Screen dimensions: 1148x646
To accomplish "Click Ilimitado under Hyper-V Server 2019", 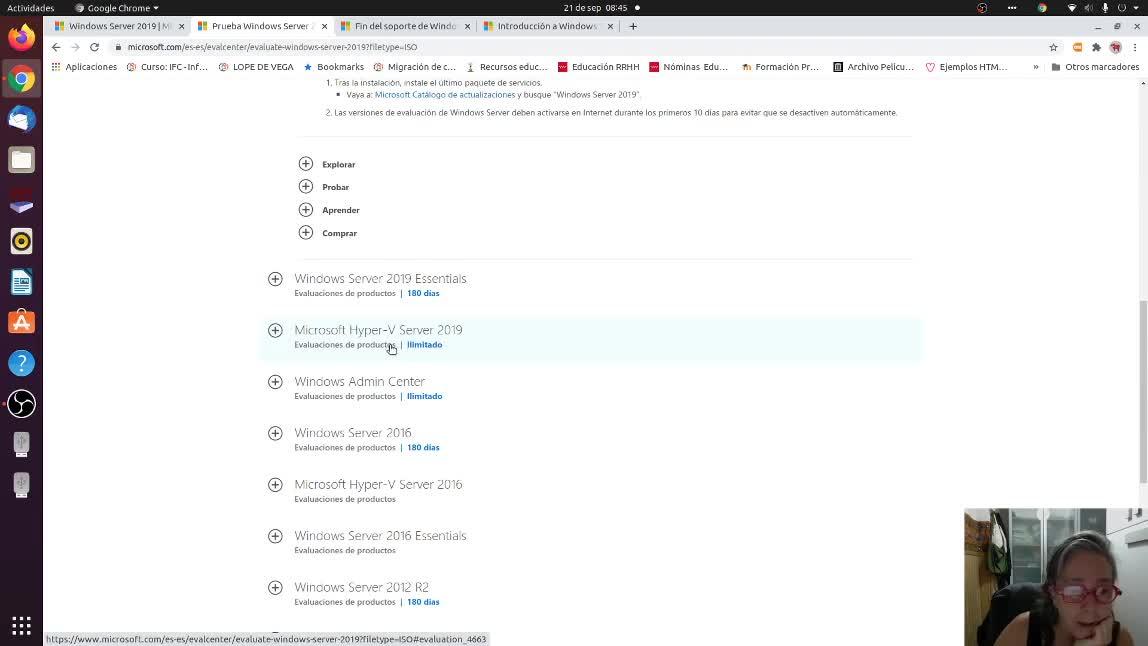I will point(425,344).
